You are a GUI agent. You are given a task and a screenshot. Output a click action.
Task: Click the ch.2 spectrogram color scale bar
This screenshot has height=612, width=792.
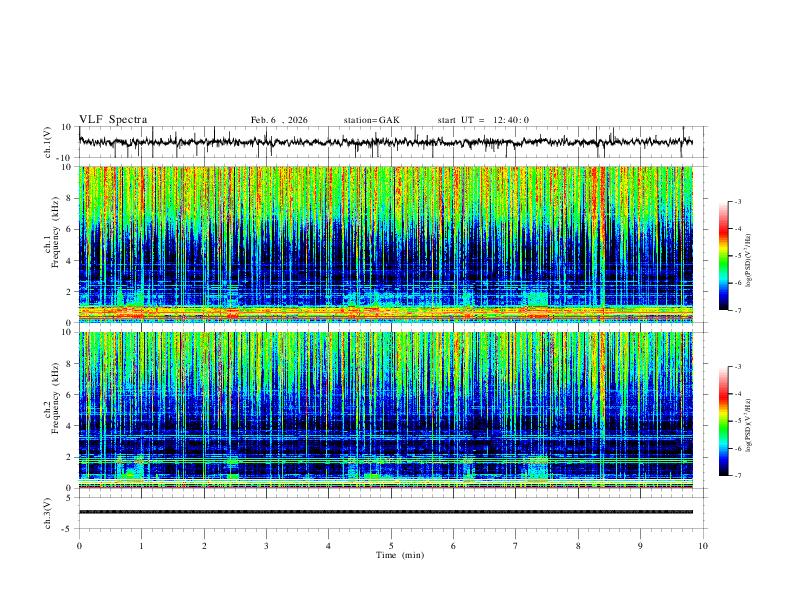click(723, 421)
